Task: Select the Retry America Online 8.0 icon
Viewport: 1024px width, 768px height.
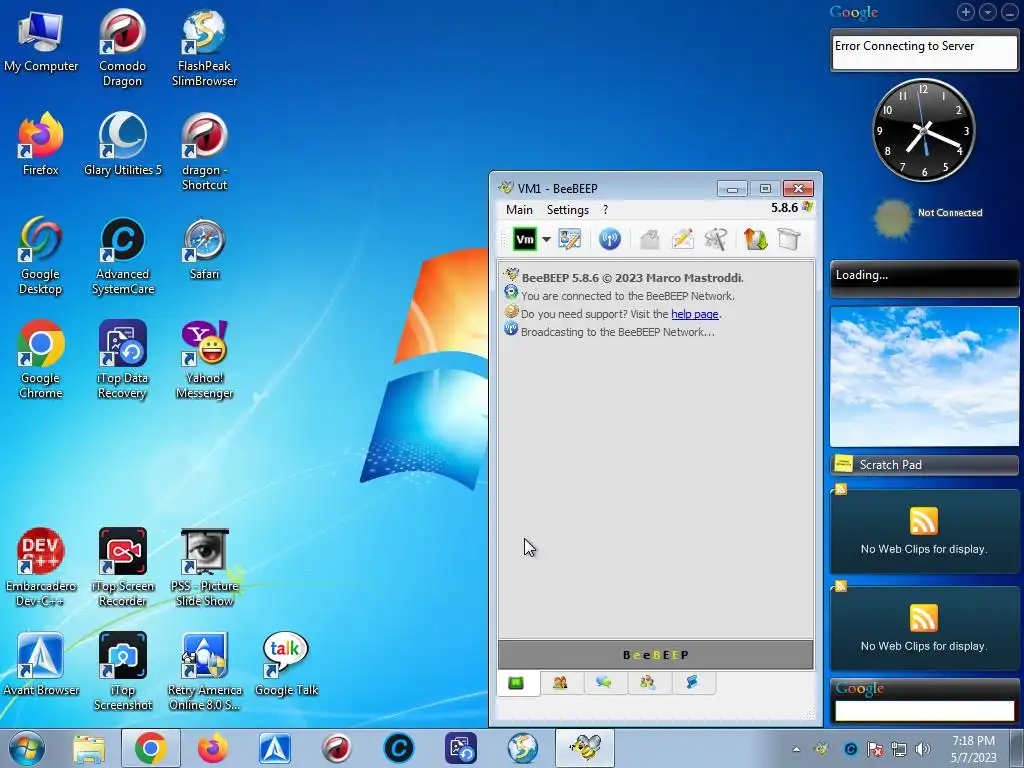Action: [204, 671]
